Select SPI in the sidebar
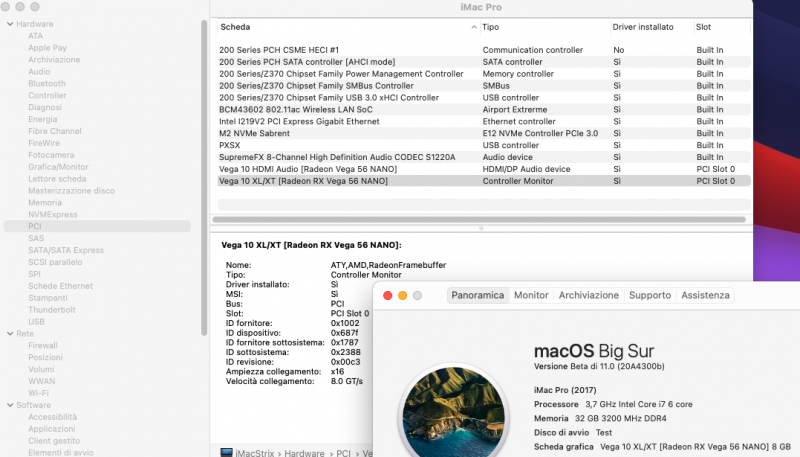This screenshot has width=800, height=457. 34,274
